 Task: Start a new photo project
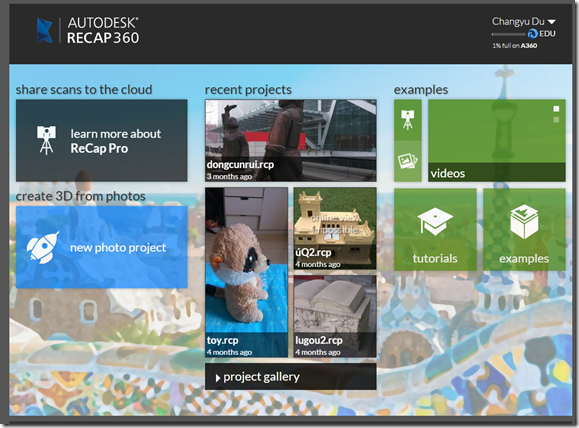(x=102, y=247)
